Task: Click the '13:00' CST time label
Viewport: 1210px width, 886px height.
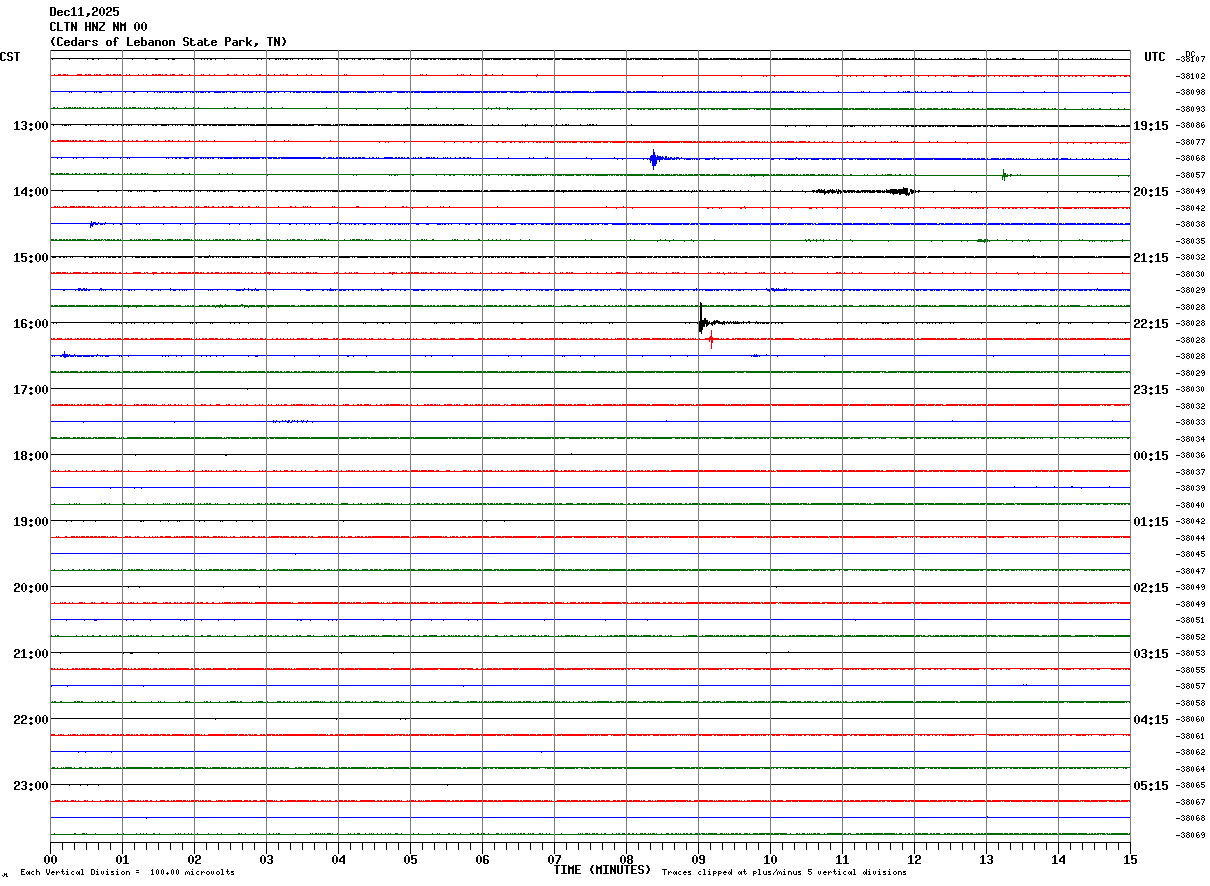Action: coord(30,126)
